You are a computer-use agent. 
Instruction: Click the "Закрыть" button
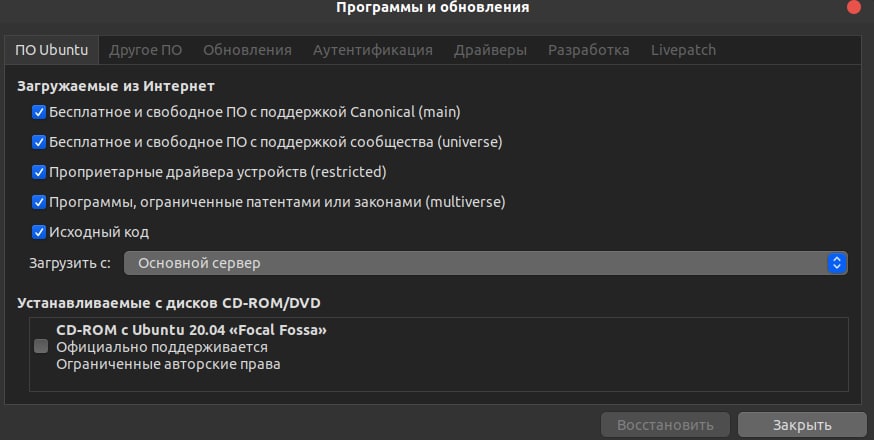pos(801,425)
